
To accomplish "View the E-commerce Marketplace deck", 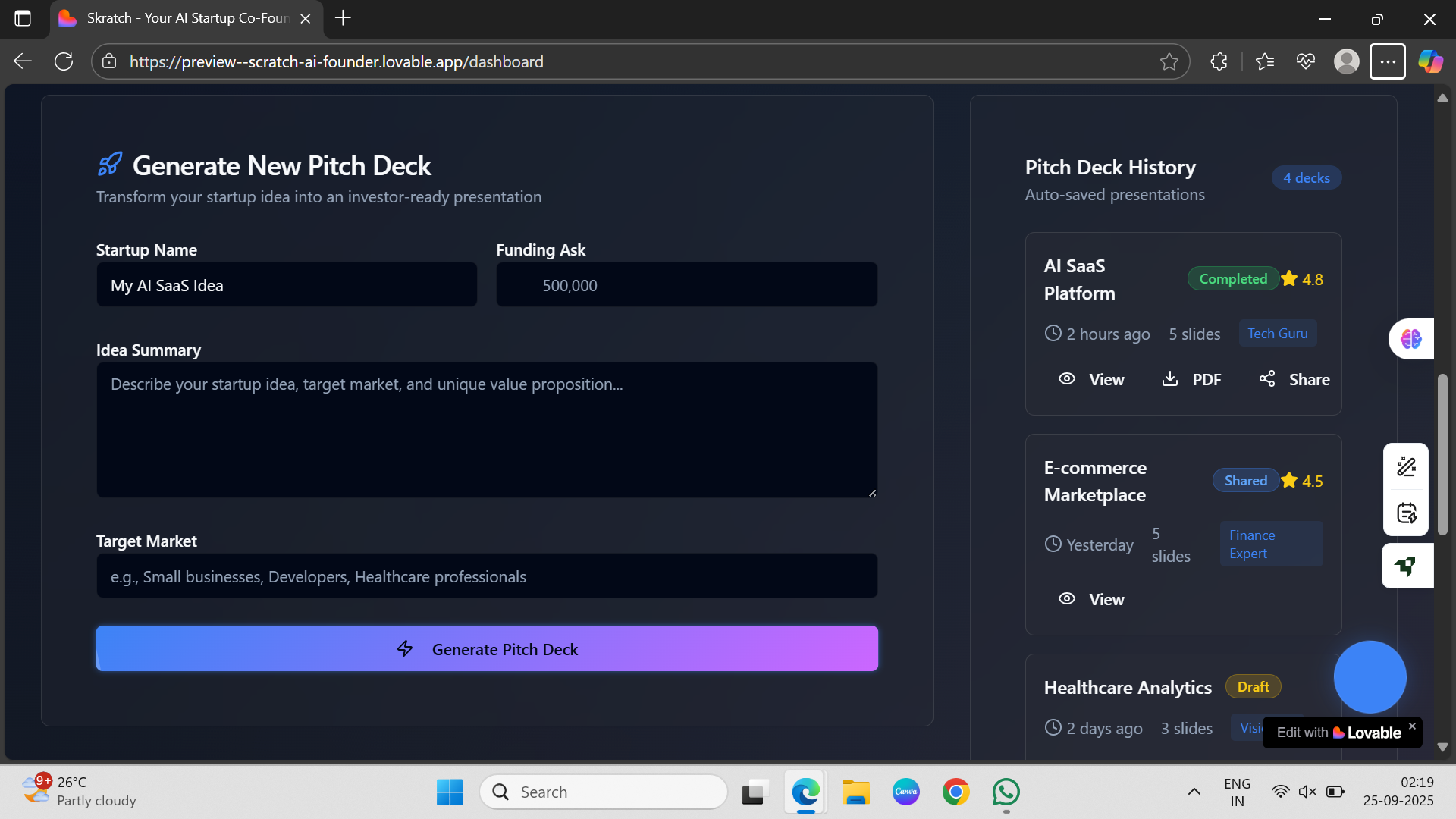I will point(1091,599).
